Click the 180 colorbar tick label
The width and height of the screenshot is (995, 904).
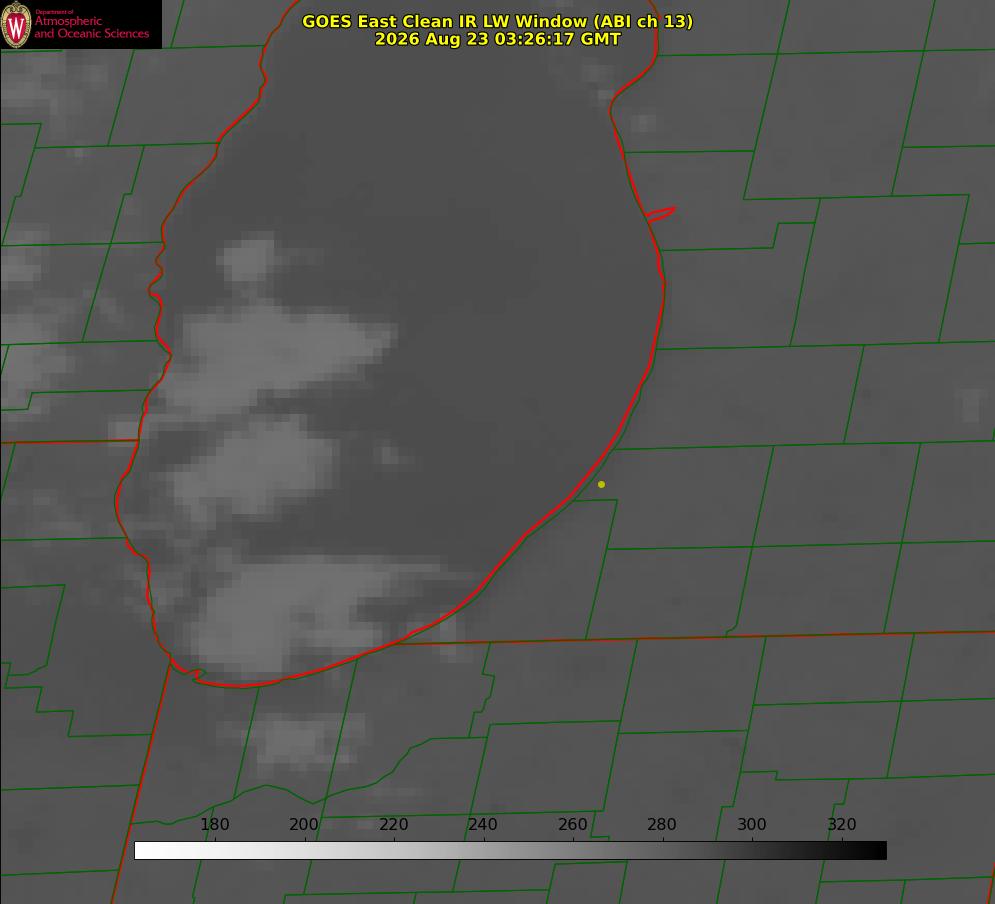[x=214, y=824]
